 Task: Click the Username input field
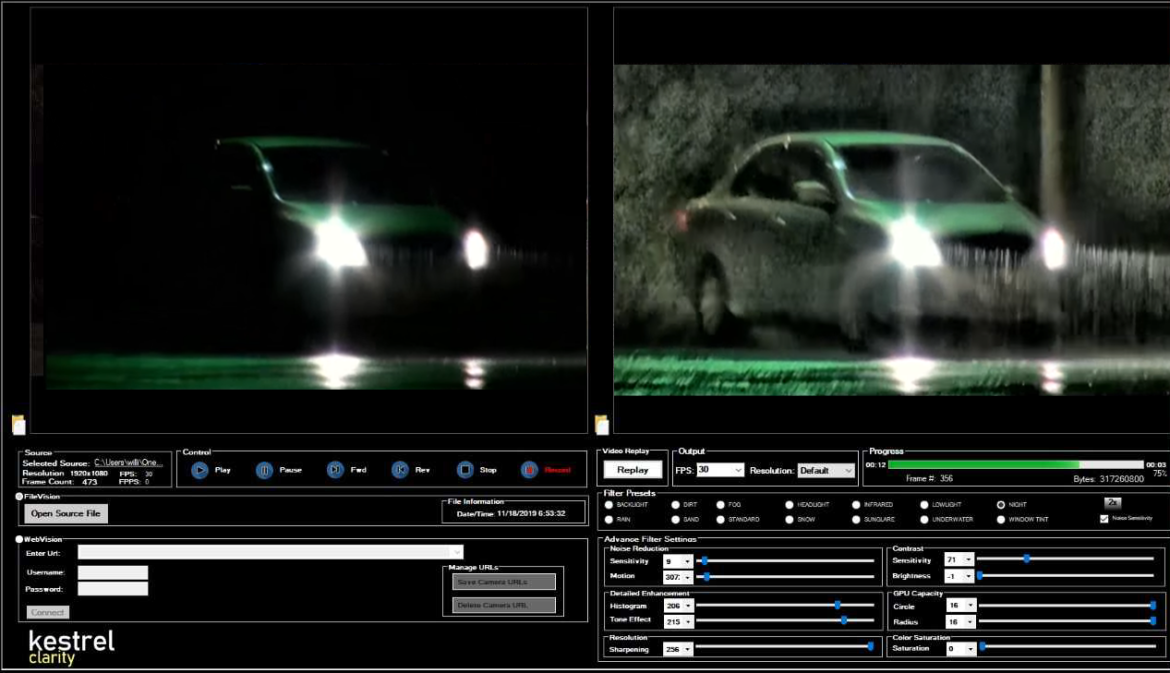pos(113,573)
